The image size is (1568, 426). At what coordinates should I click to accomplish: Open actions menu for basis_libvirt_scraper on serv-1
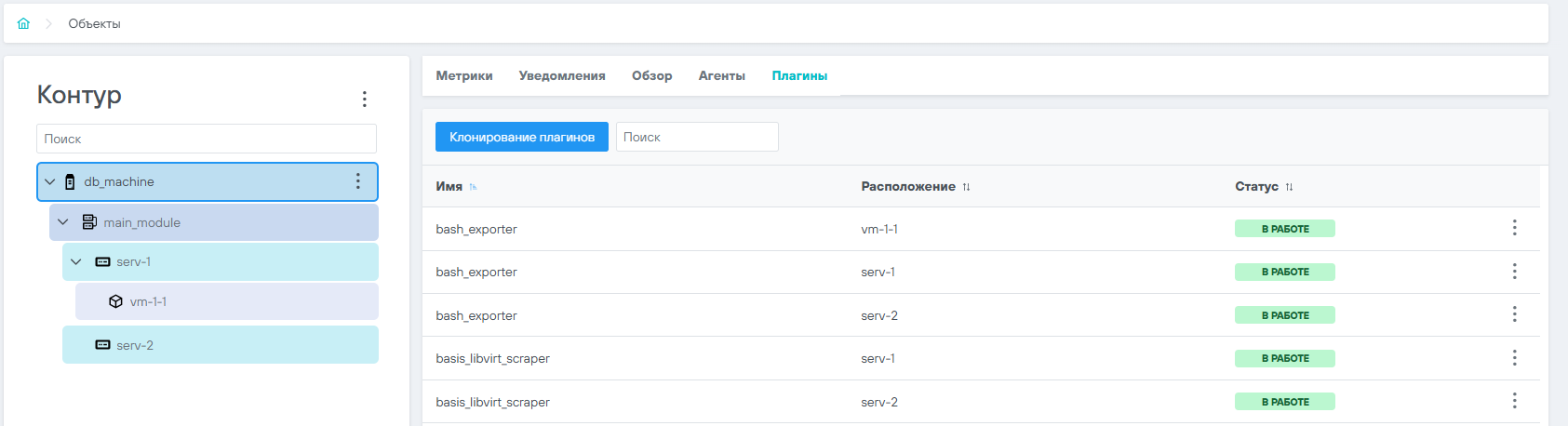(x=1514, y=358)
